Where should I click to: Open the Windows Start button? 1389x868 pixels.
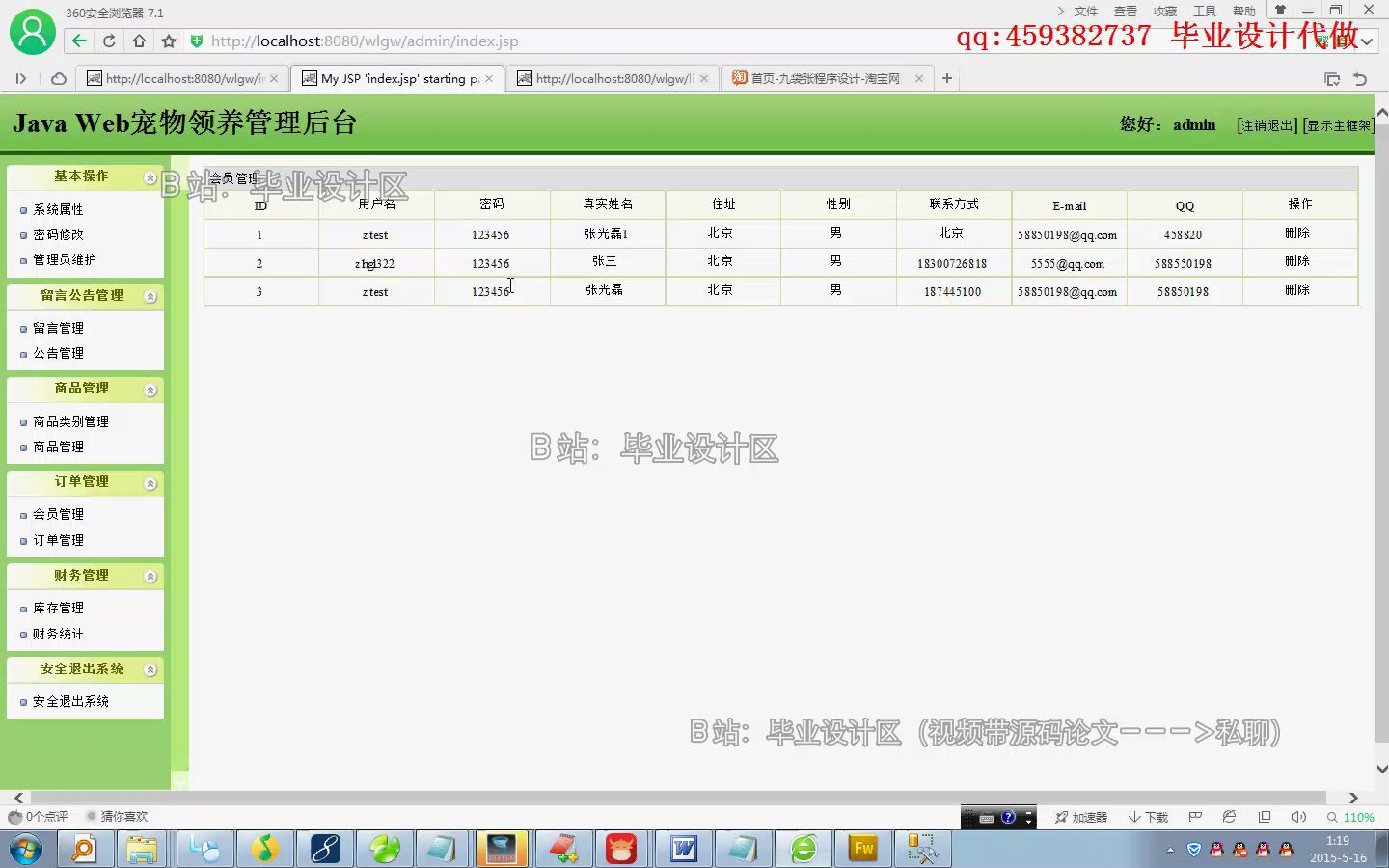pyautogui.click(x=26, y=850)
